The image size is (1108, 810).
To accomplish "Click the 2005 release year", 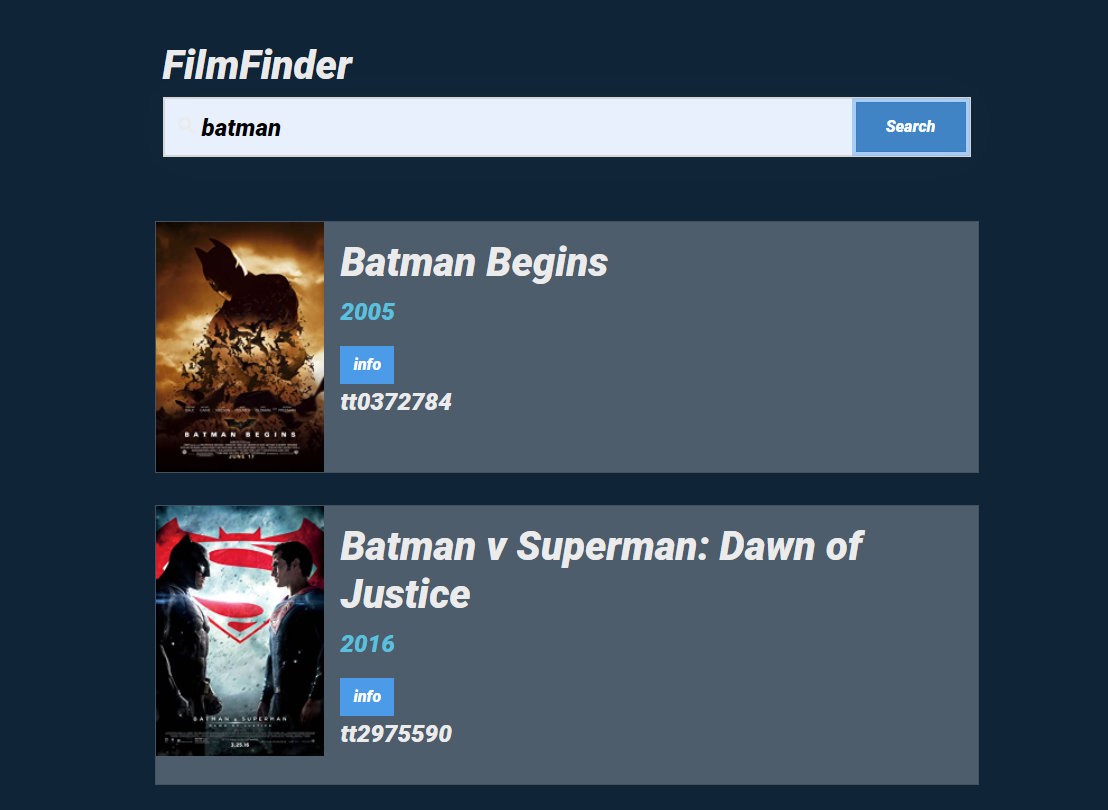I will 367,312.
